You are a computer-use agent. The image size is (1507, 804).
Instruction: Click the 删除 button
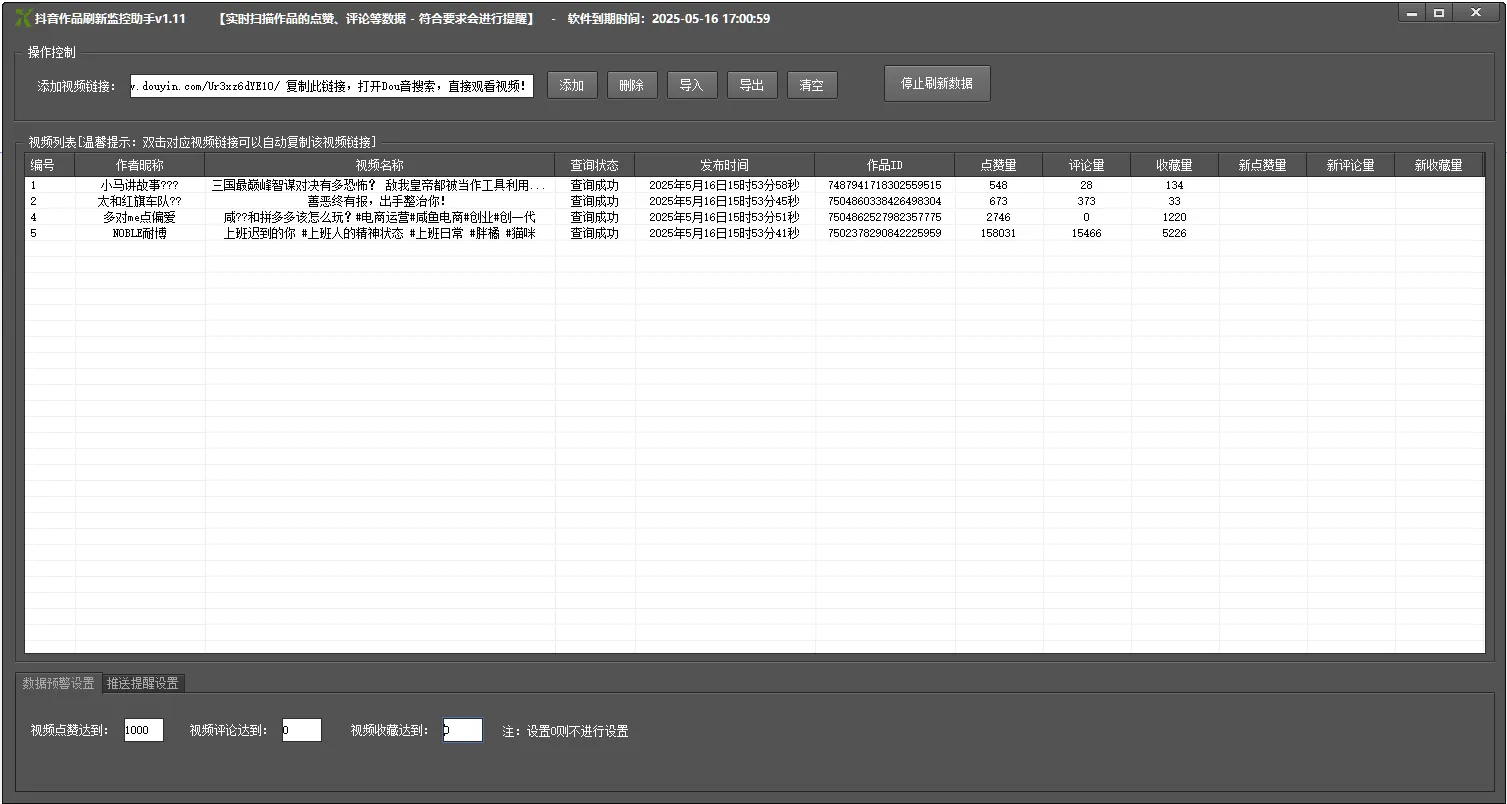click(x=632, y=85)
